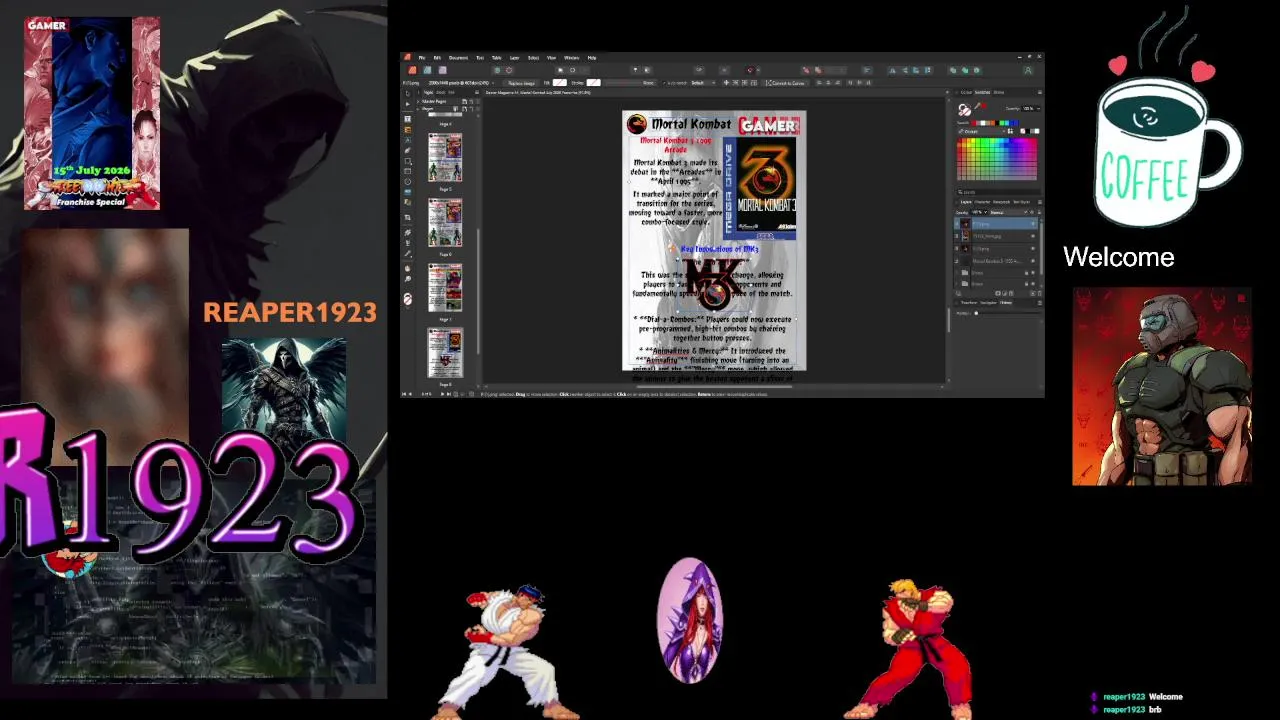1280x720 pixels.
Task: Go to first page navigation arrow
Action: (x=404, y=394)
